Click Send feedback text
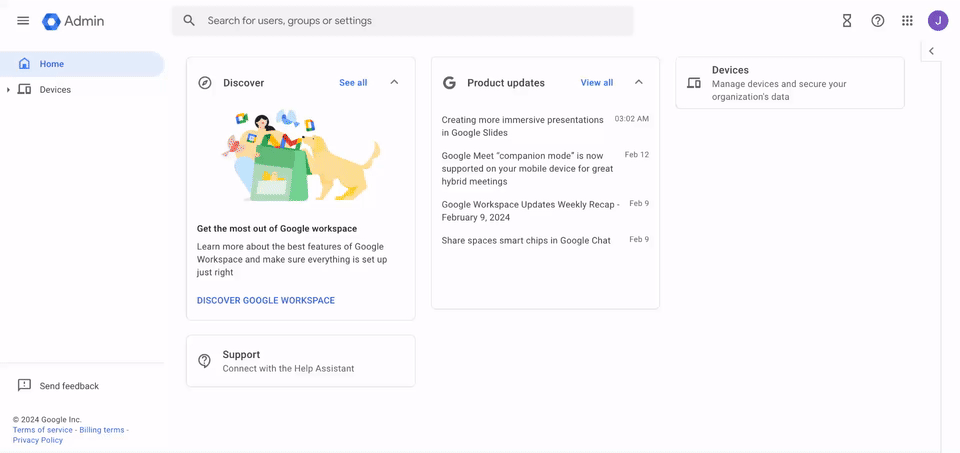 pos(69,386)
